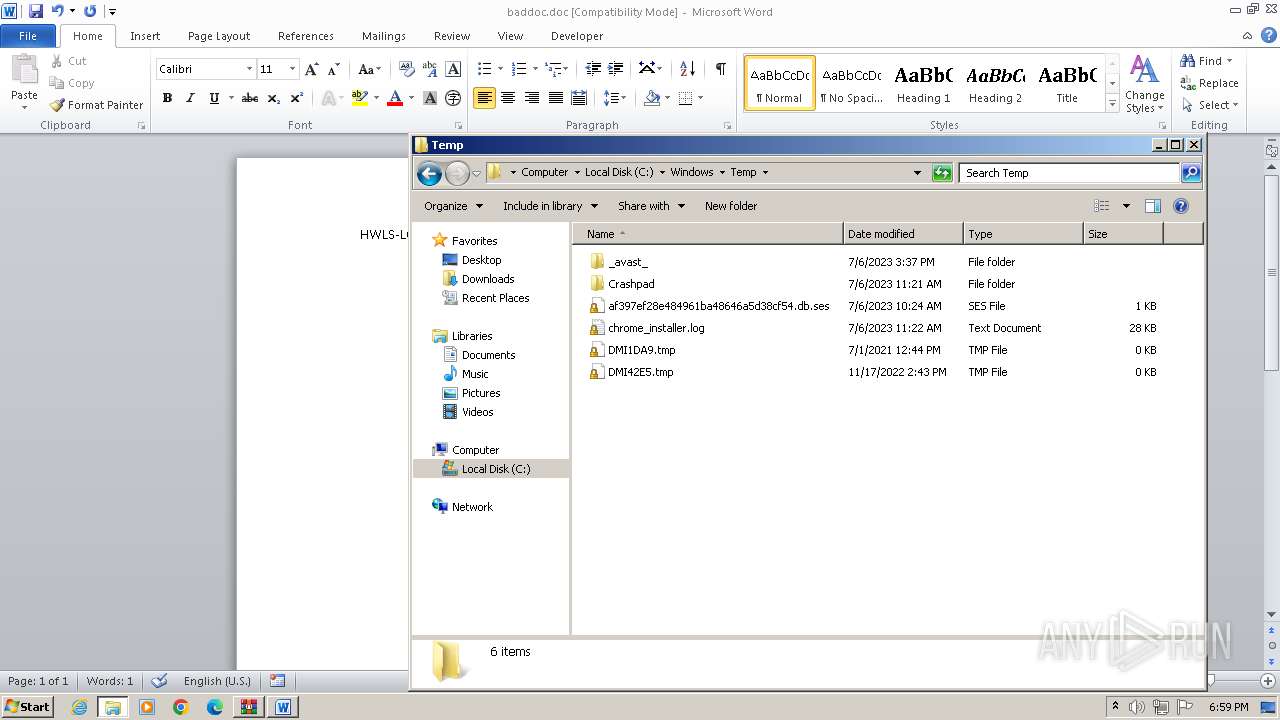Apply Underline formatting in Word ribbon
This screenshot has width=1280, height=720.
(213, 98)
